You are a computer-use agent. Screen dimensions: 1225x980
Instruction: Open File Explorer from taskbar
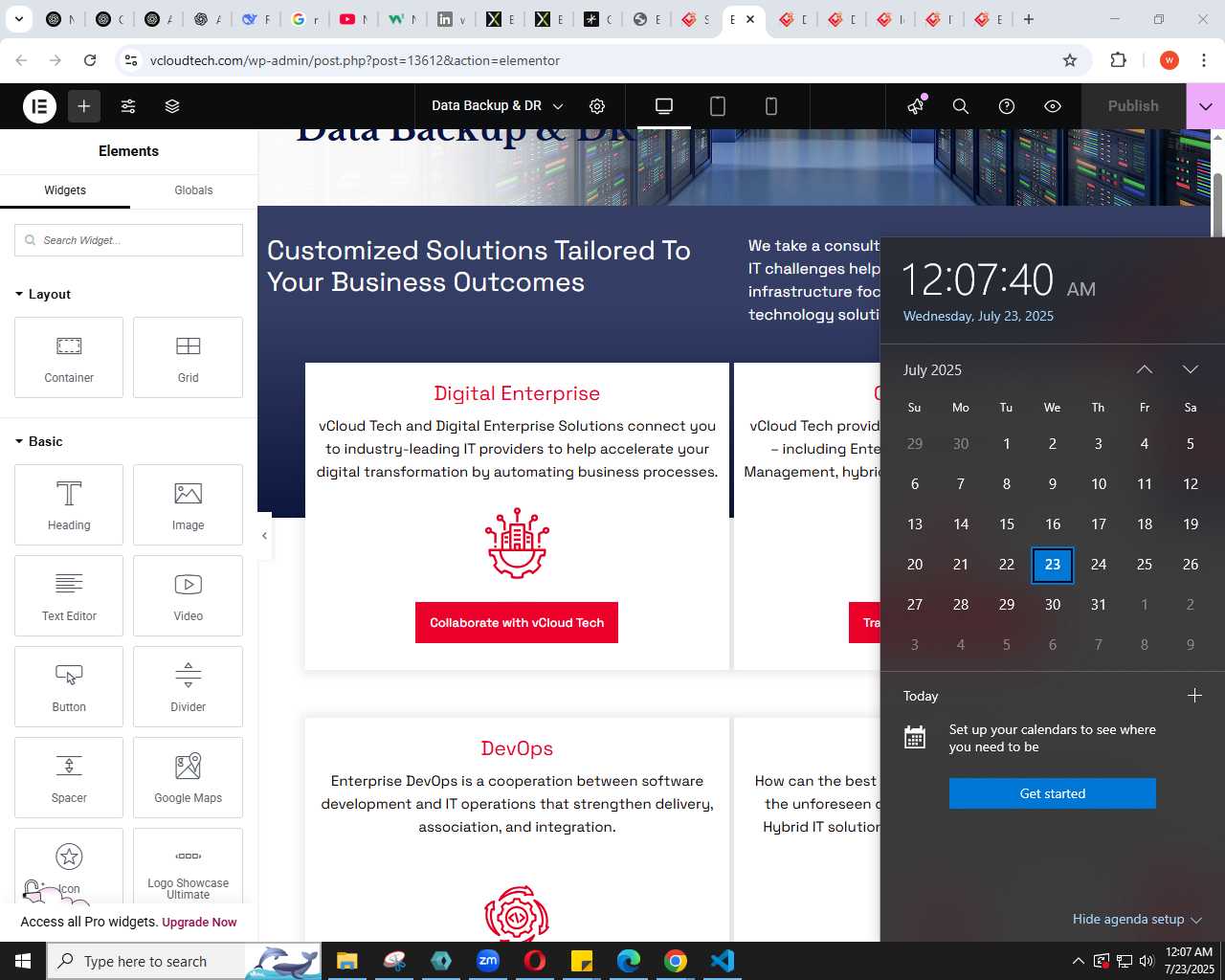point(346,961)
